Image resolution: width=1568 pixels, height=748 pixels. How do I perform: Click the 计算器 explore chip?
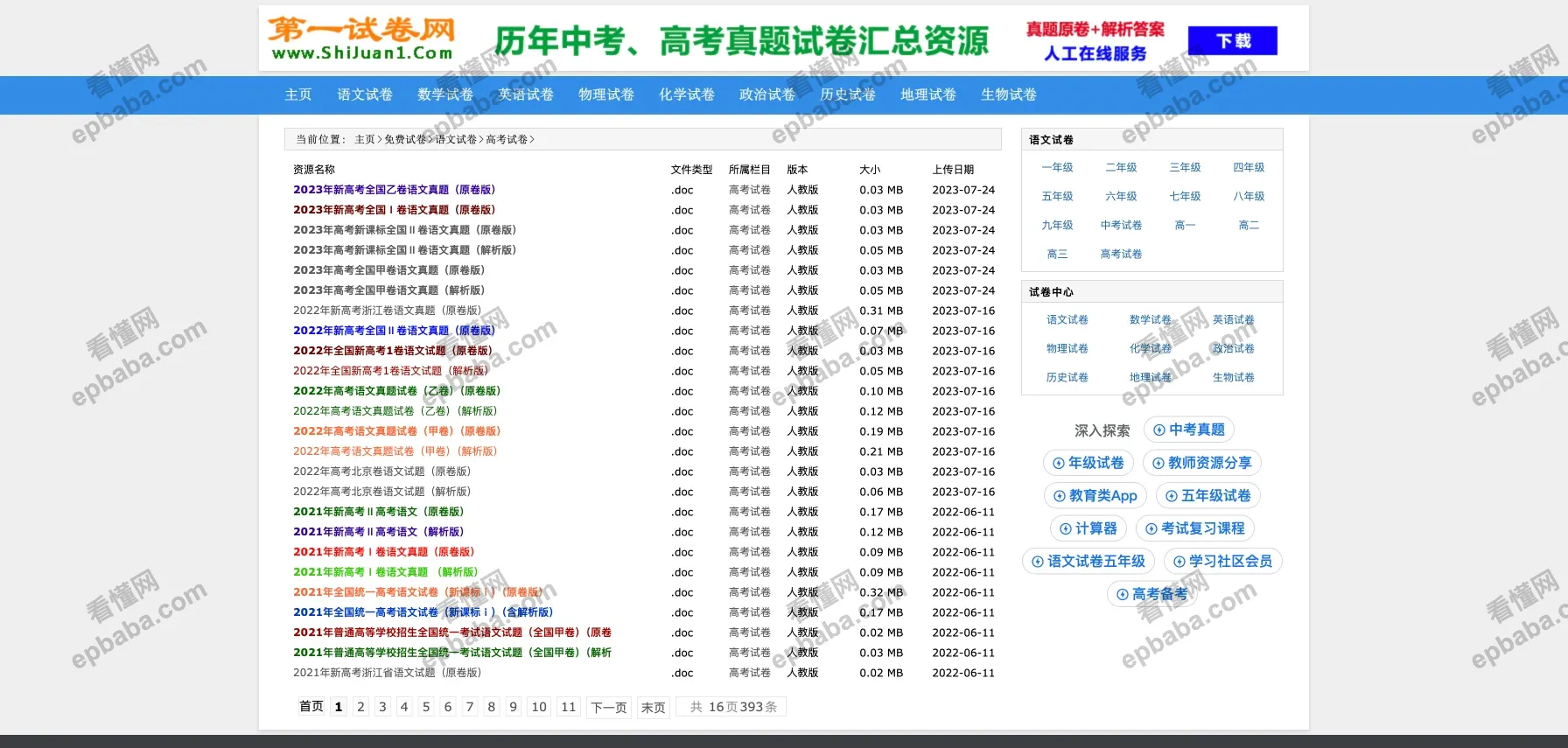pyautogui.click(x=1088, y=528)
